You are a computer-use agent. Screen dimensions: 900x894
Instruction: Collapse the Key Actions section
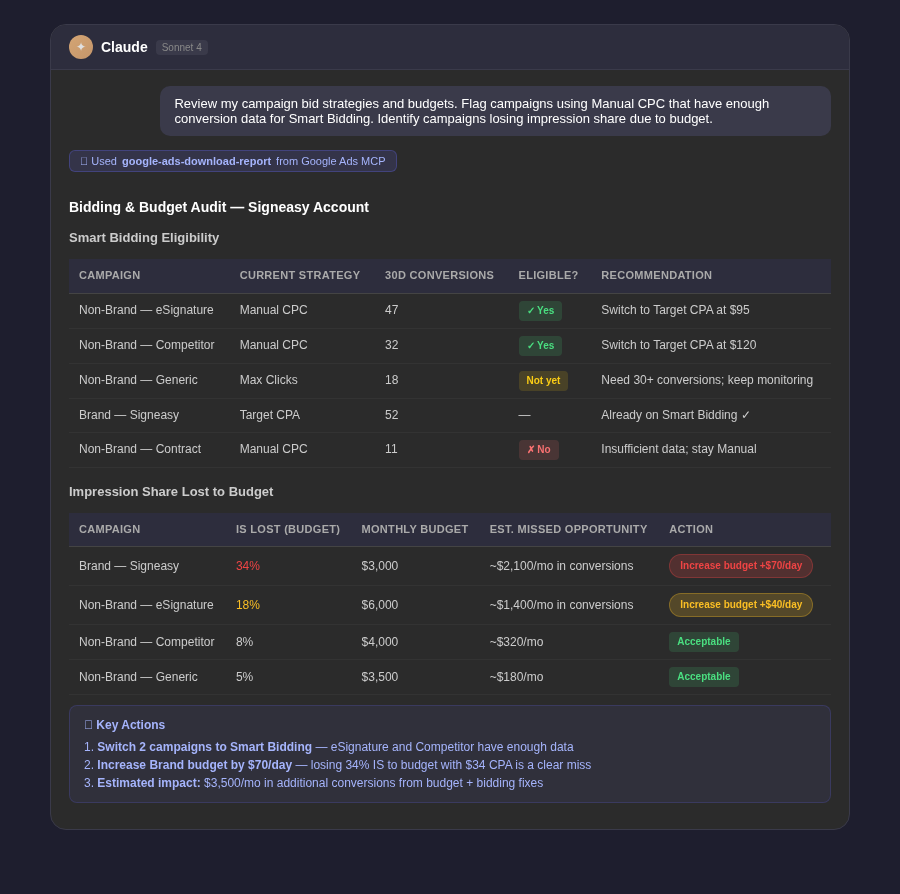pos(130,725)
